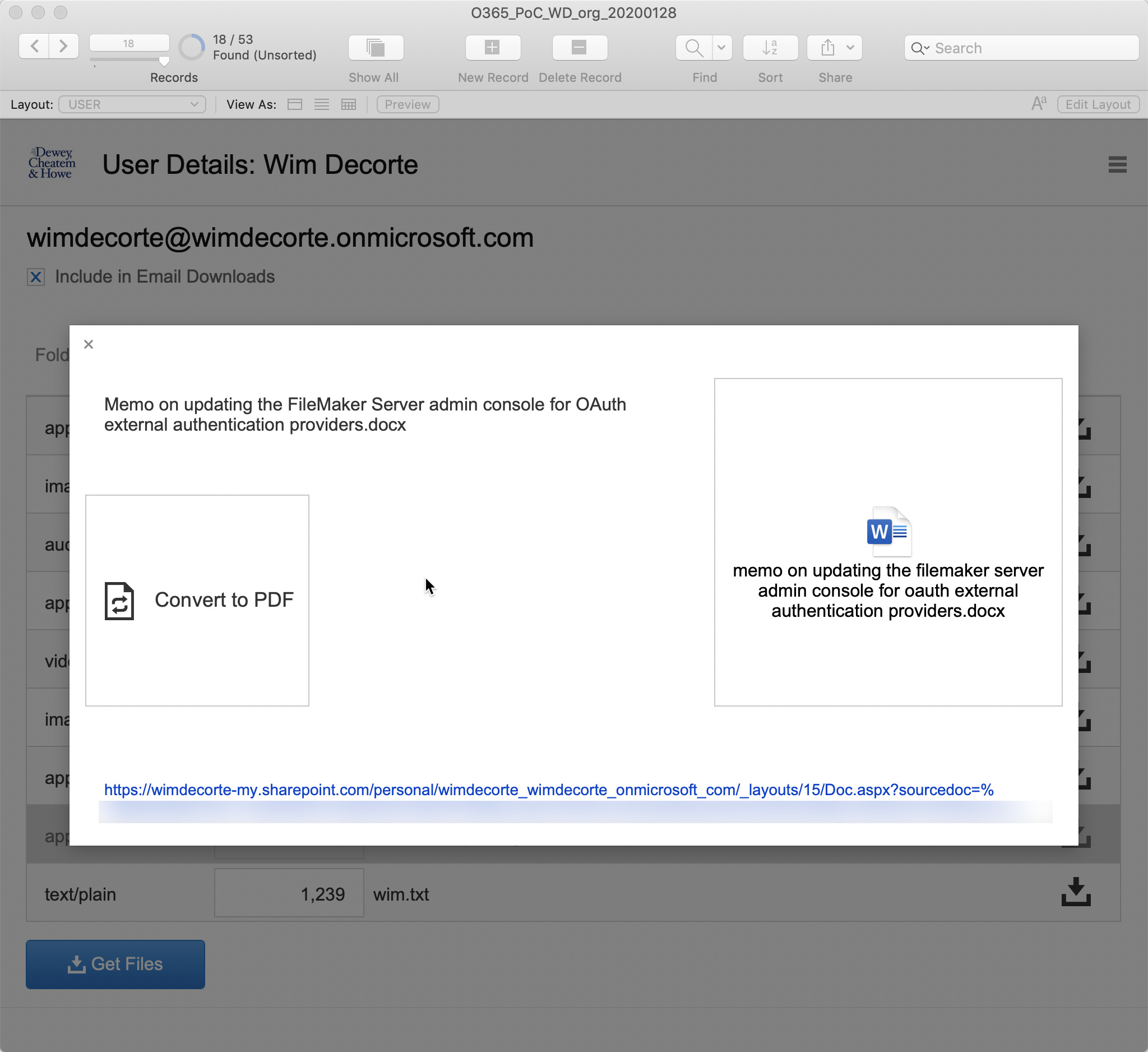Switch to Form view
This screenshot has height=1052, width=1148.
294,104
